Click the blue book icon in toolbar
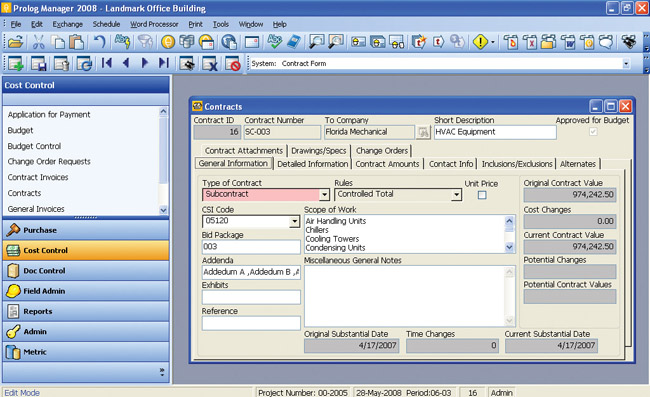Viewport: 650px width, 397px height. pyautogui.click(x=293, y=41)
